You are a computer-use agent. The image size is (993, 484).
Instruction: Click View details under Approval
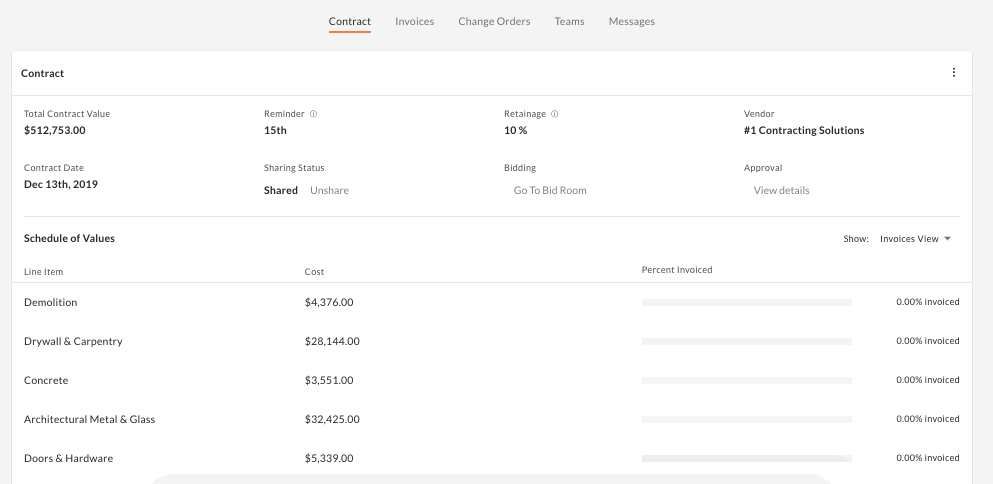(781, 190)
